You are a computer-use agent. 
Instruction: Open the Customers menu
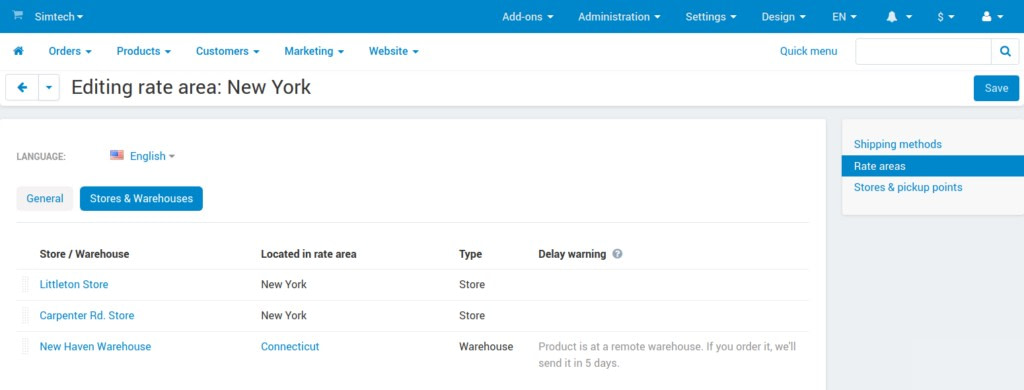click(x=228, y=51)
